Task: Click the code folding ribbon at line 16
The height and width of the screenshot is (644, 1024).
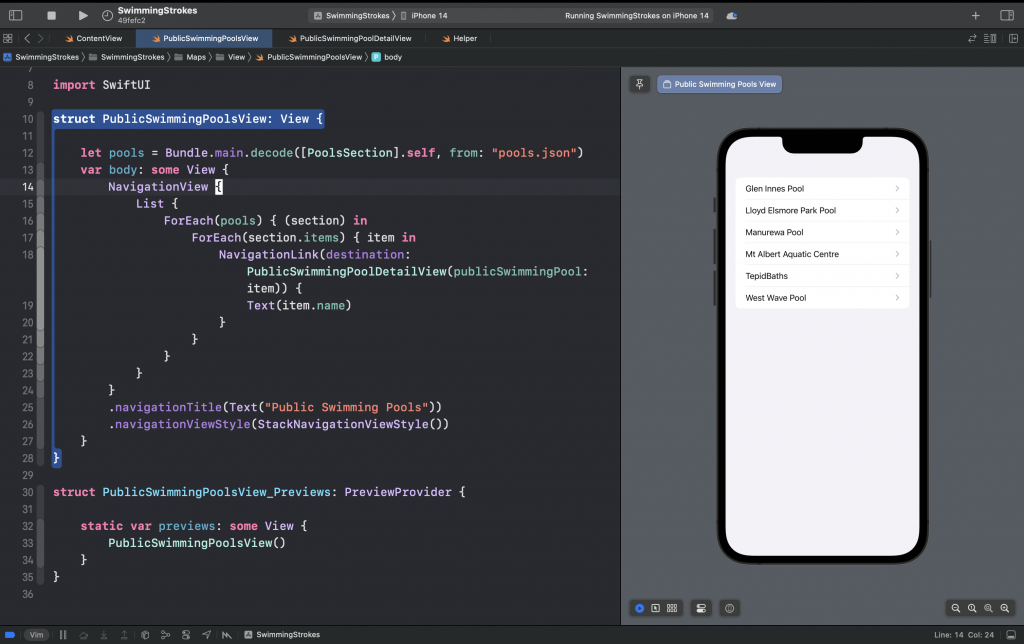Action: (x=40, y=221)
